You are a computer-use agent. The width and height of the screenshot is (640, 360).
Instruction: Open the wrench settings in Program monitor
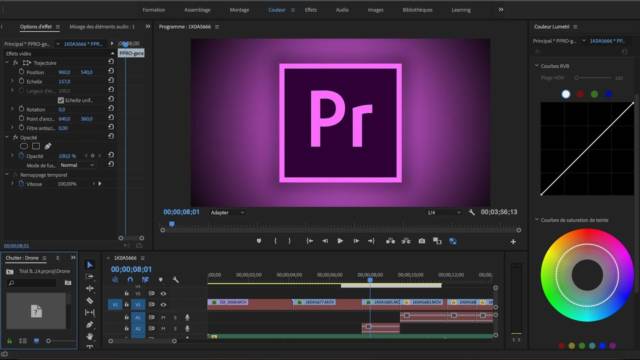[471, 212]
